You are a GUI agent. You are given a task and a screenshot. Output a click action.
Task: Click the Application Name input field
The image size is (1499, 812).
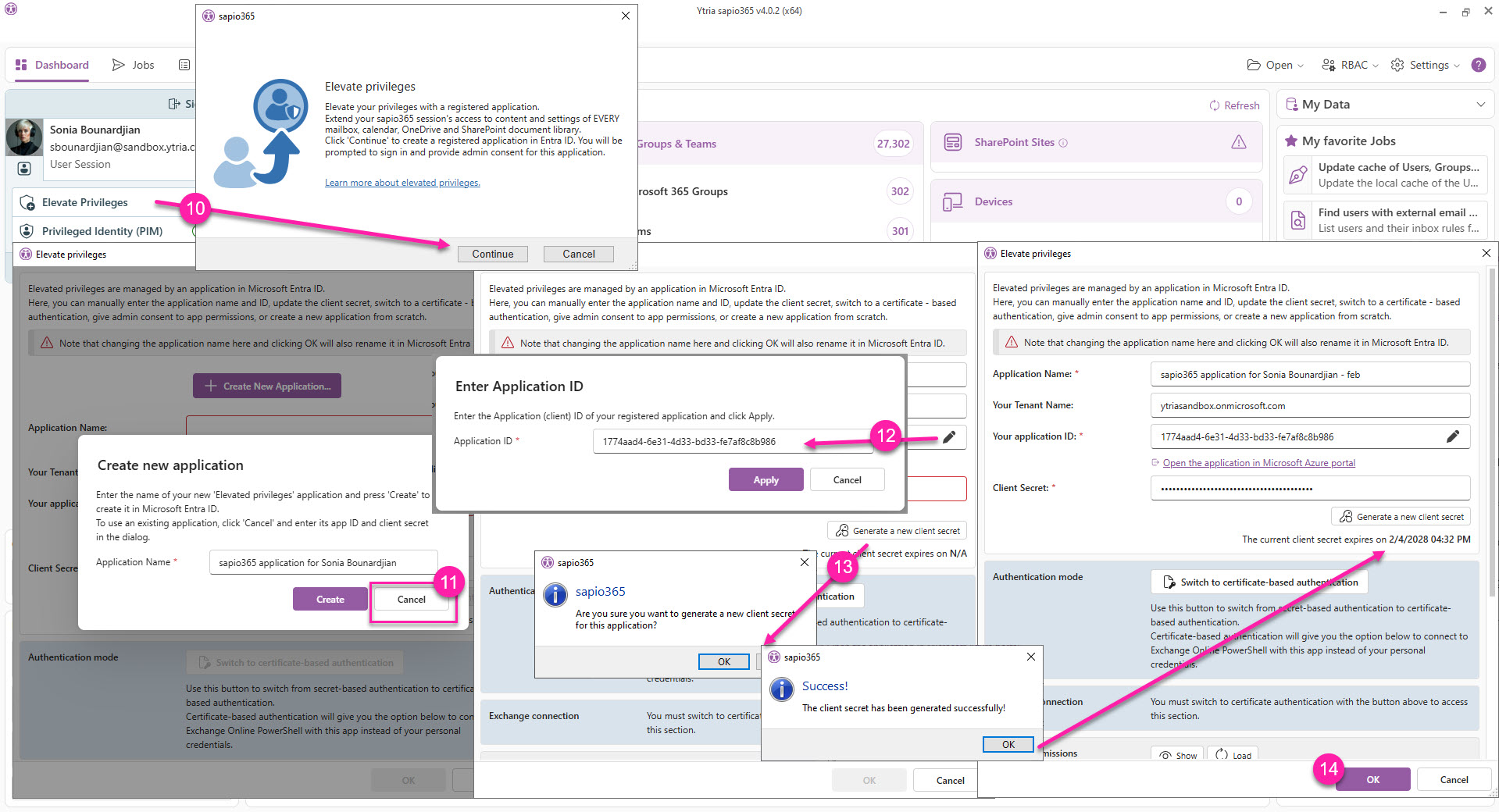[1309, 375]
